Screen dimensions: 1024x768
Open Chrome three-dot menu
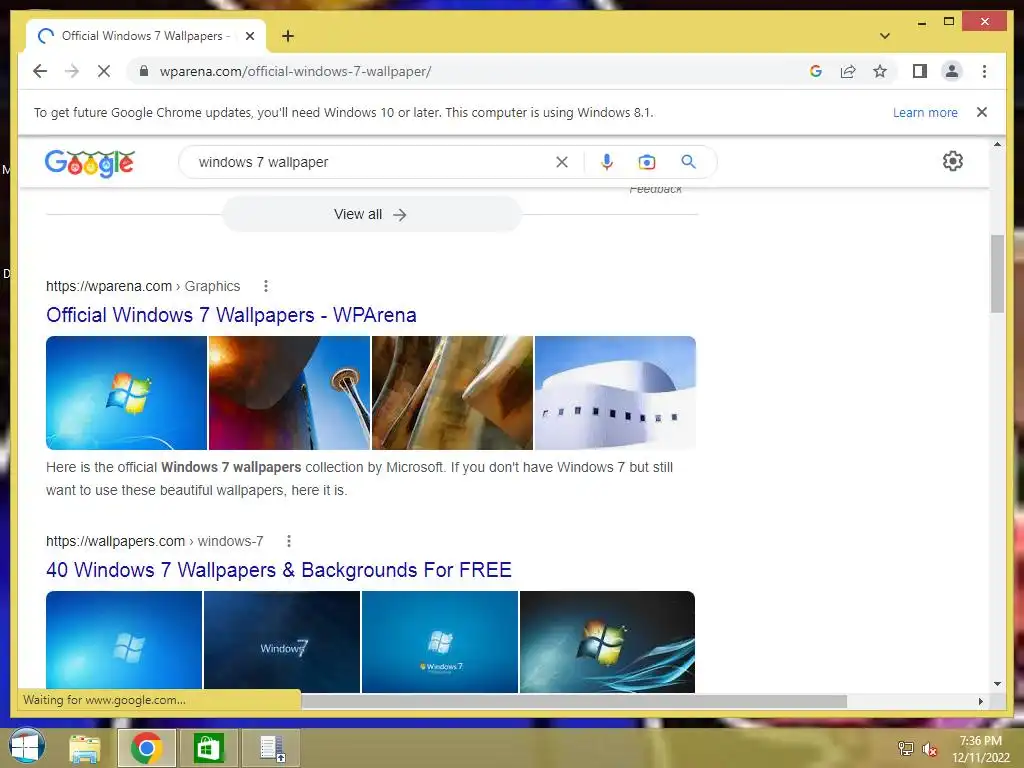tap(984, 71)
